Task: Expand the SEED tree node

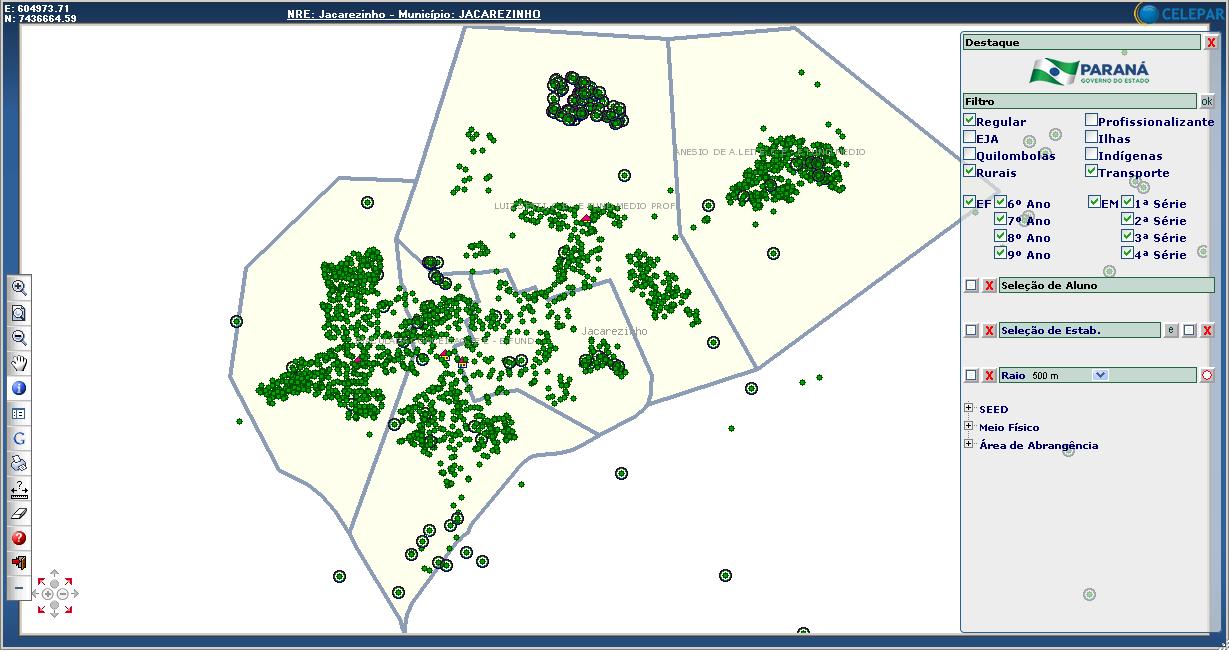Action: [x=969, y=408]
